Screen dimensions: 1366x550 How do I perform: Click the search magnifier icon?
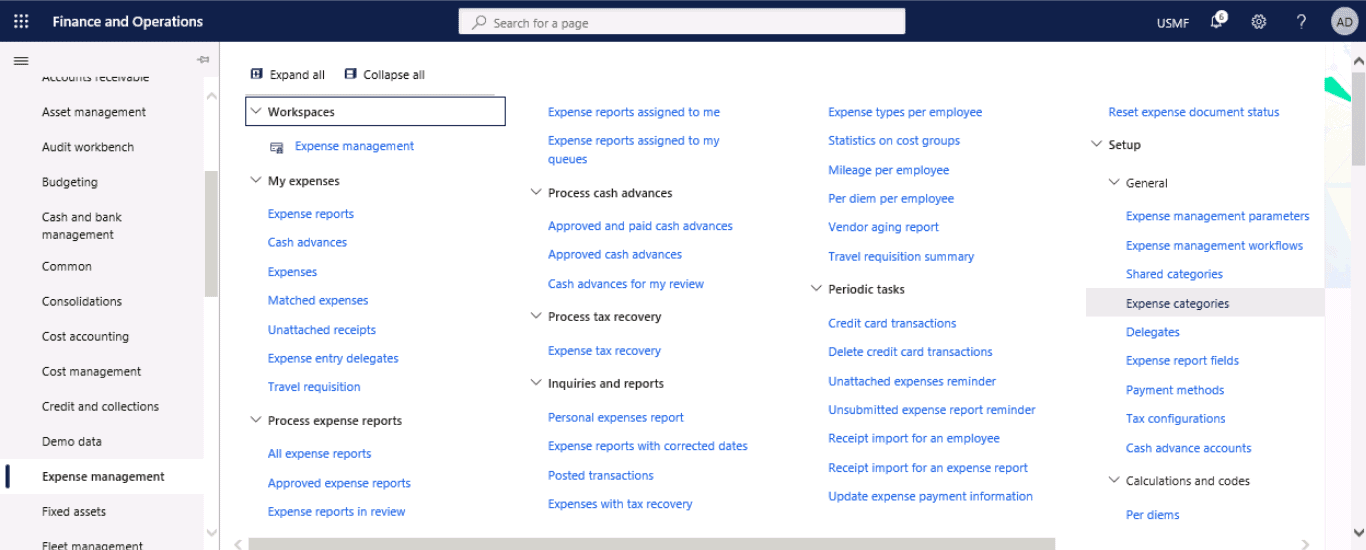(479, 22)
